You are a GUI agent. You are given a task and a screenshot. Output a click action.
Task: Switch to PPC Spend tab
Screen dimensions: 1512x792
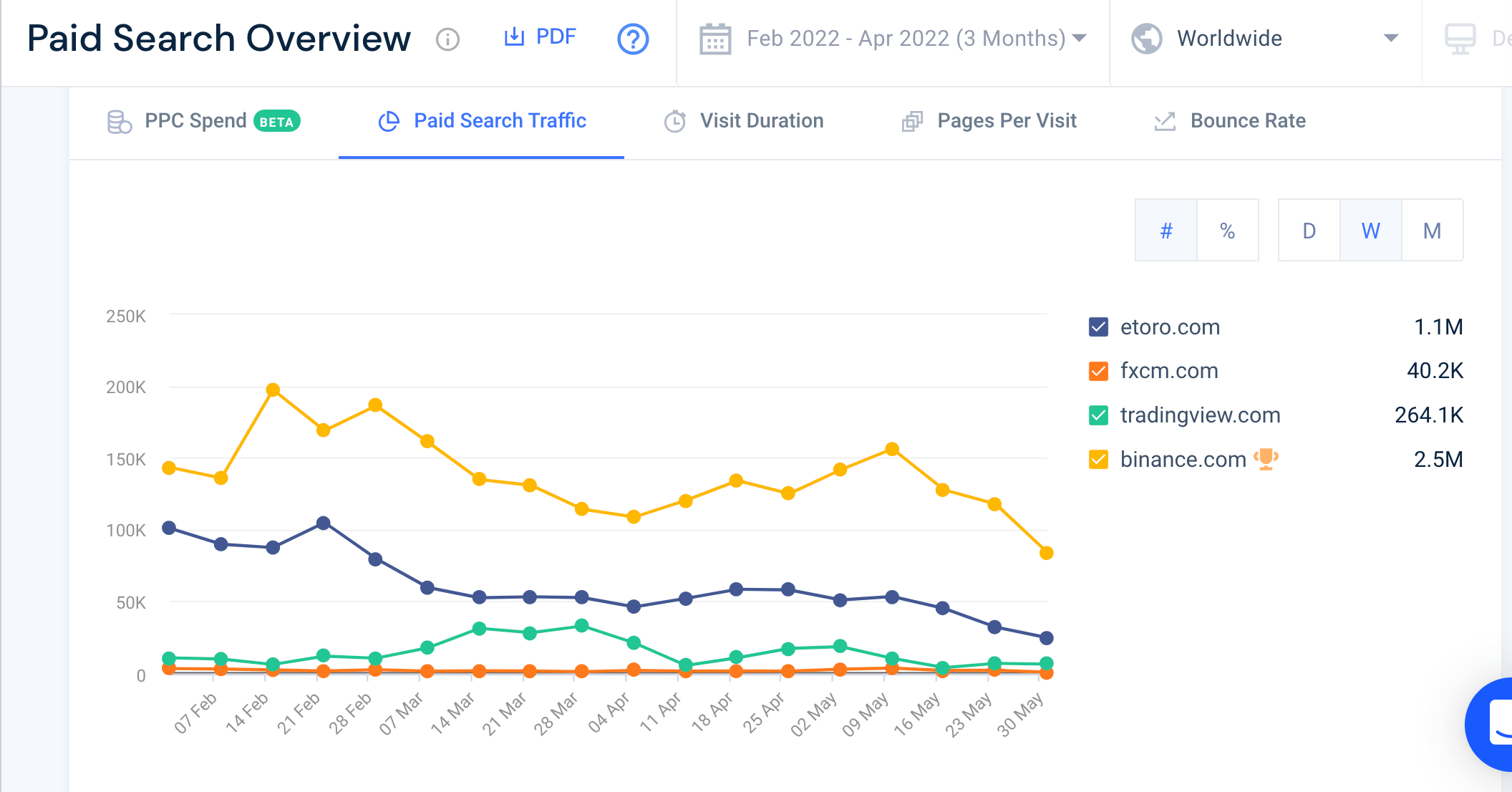click(x=199, y=121)
